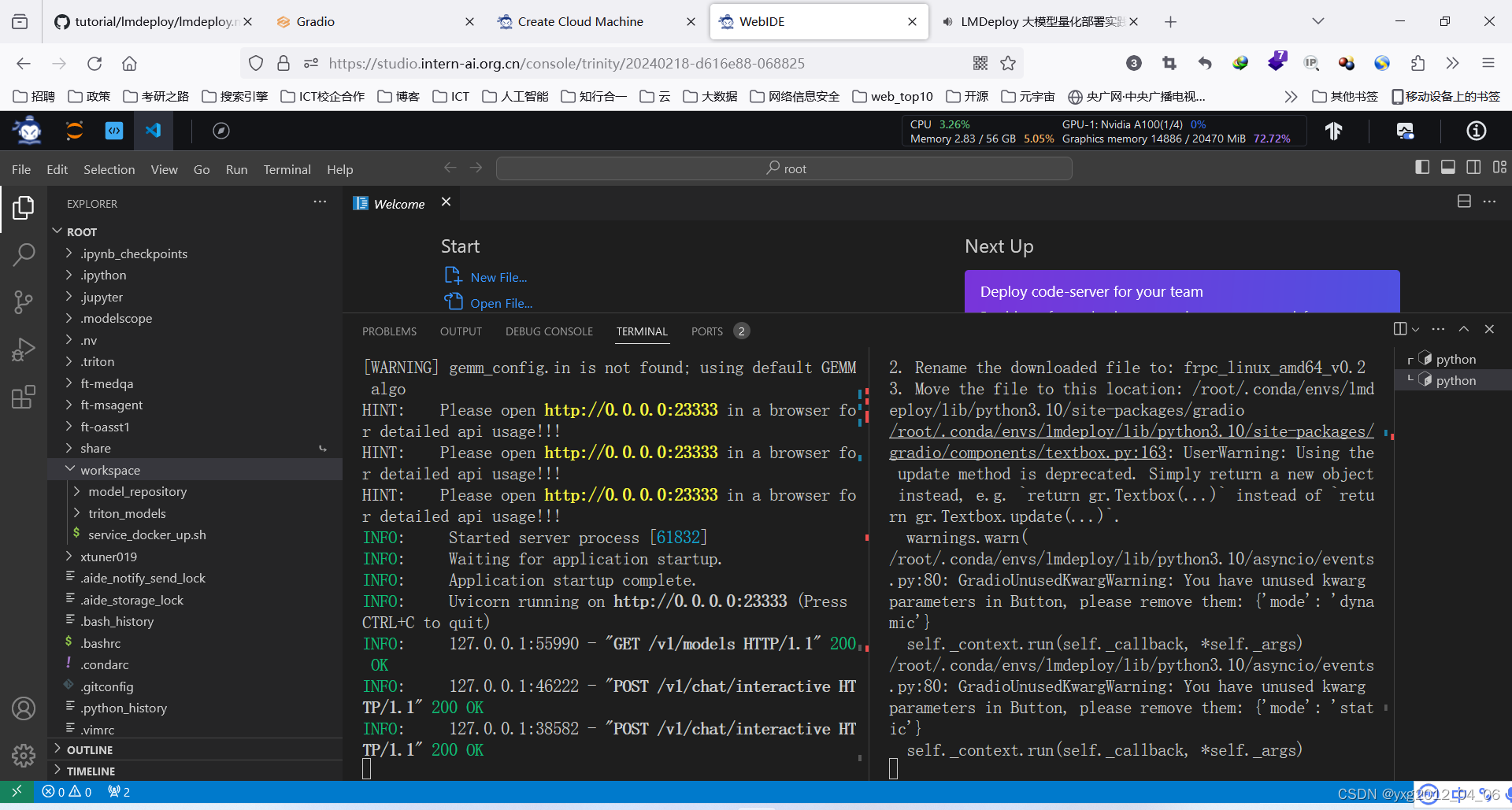The width and height of the screenshot is (1512, 810).
Task: Click the InternStudio logo icon
Action: (29, 131)
